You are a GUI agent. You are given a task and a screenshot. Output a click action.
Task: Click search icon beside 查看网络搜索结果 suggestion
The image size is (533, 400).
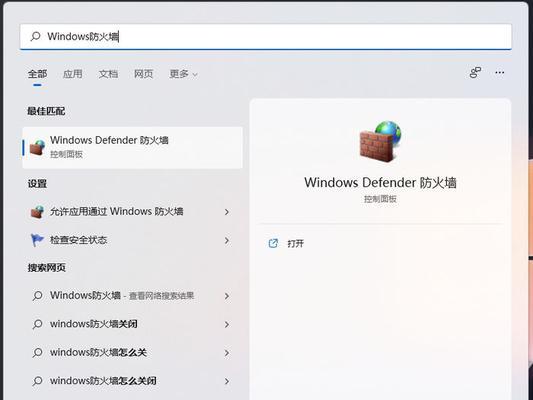37,296
